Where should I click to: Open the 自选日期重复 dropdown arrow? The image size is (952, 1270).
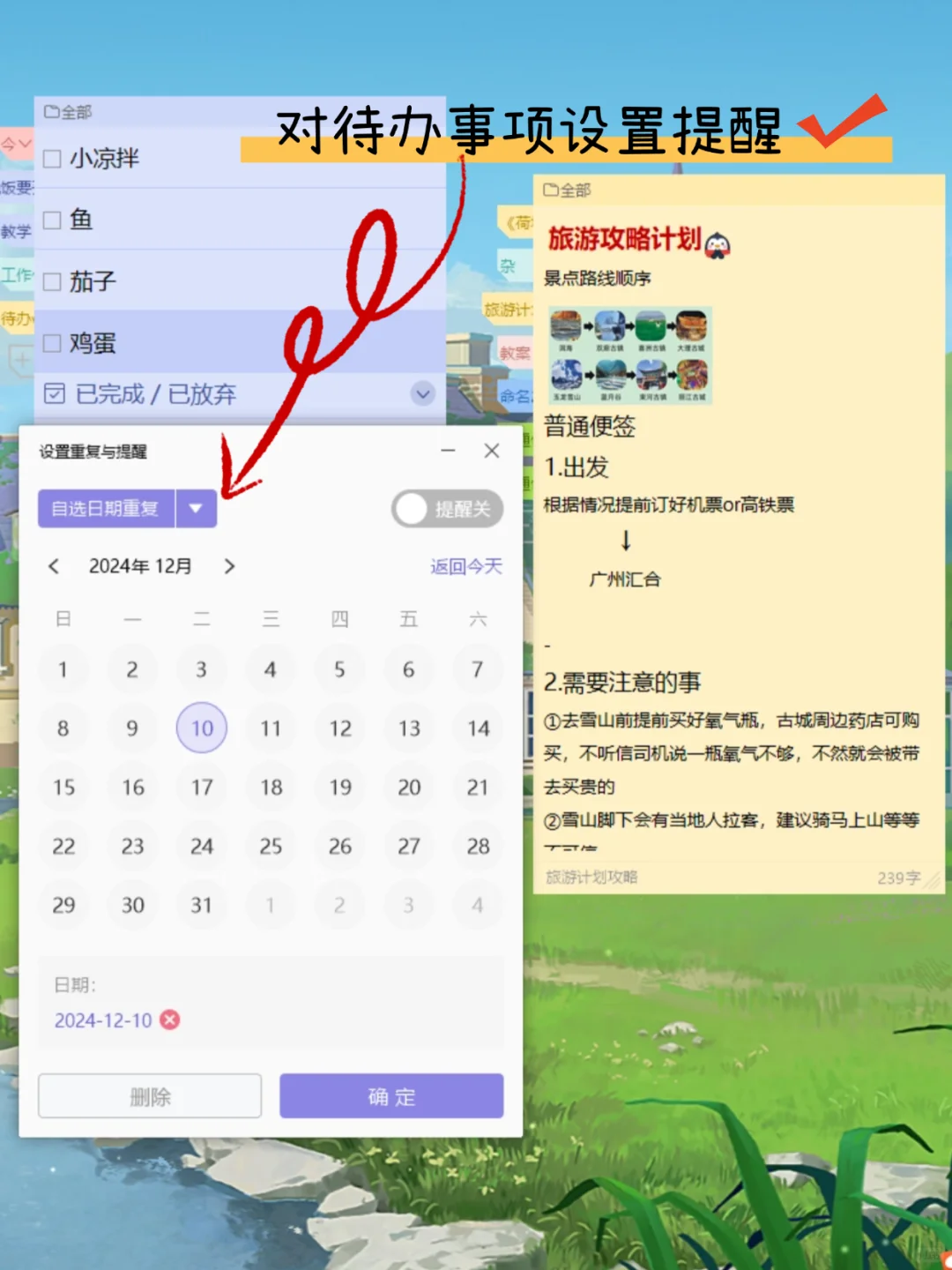point(197,509)
